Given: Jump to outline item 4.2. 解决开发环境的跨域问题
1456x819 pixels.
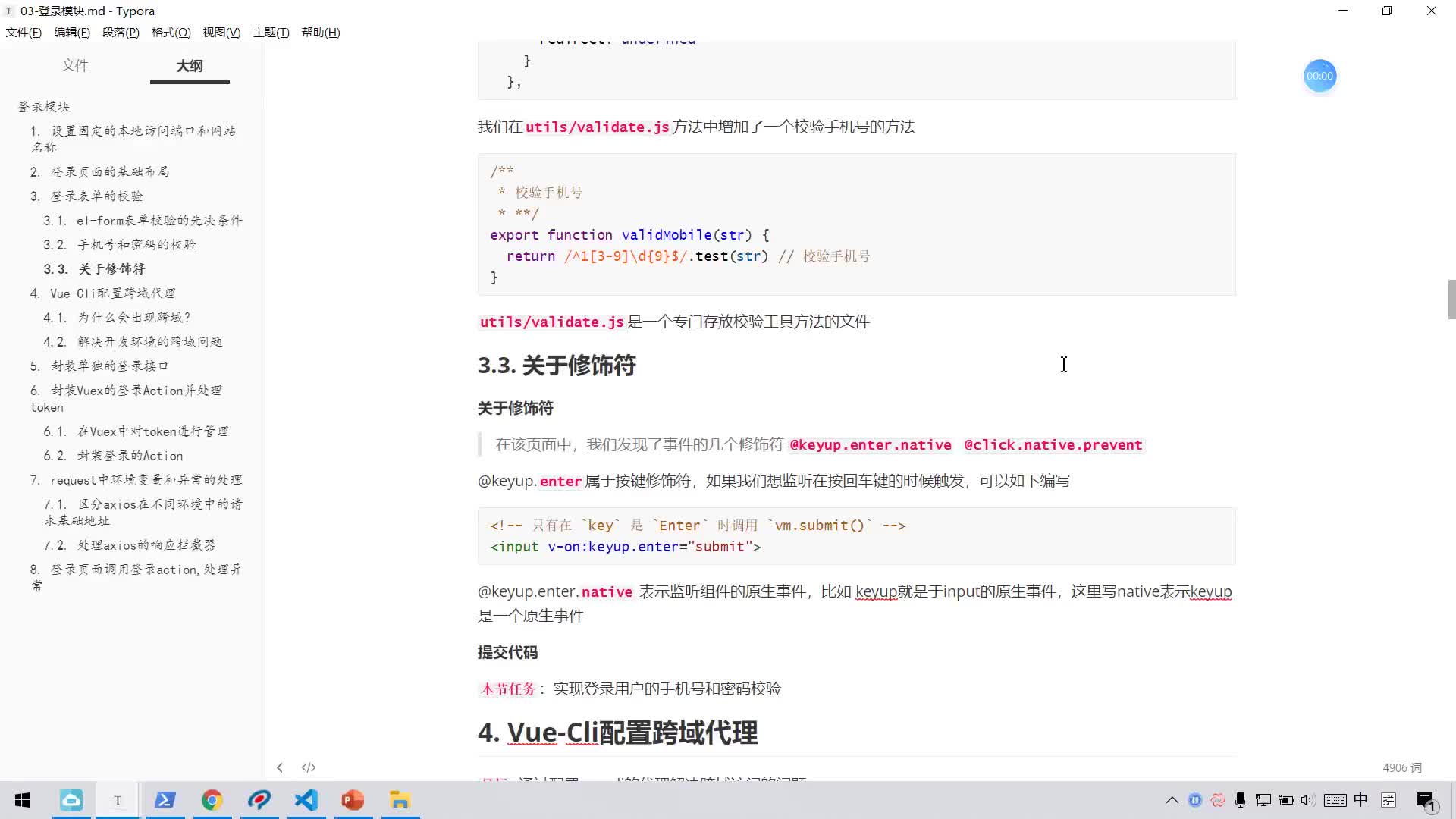Looking at the screenshot, I should pyautogui.click(x=133, y=342).
